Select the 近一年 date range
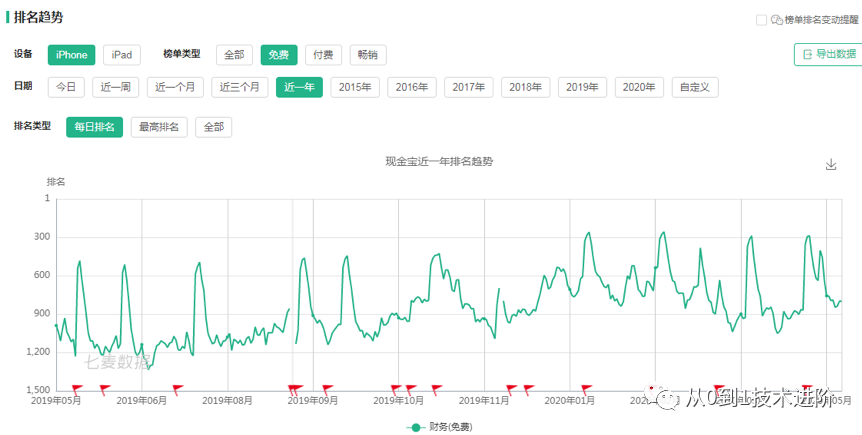Screen dimensions: 862x435 299,87
